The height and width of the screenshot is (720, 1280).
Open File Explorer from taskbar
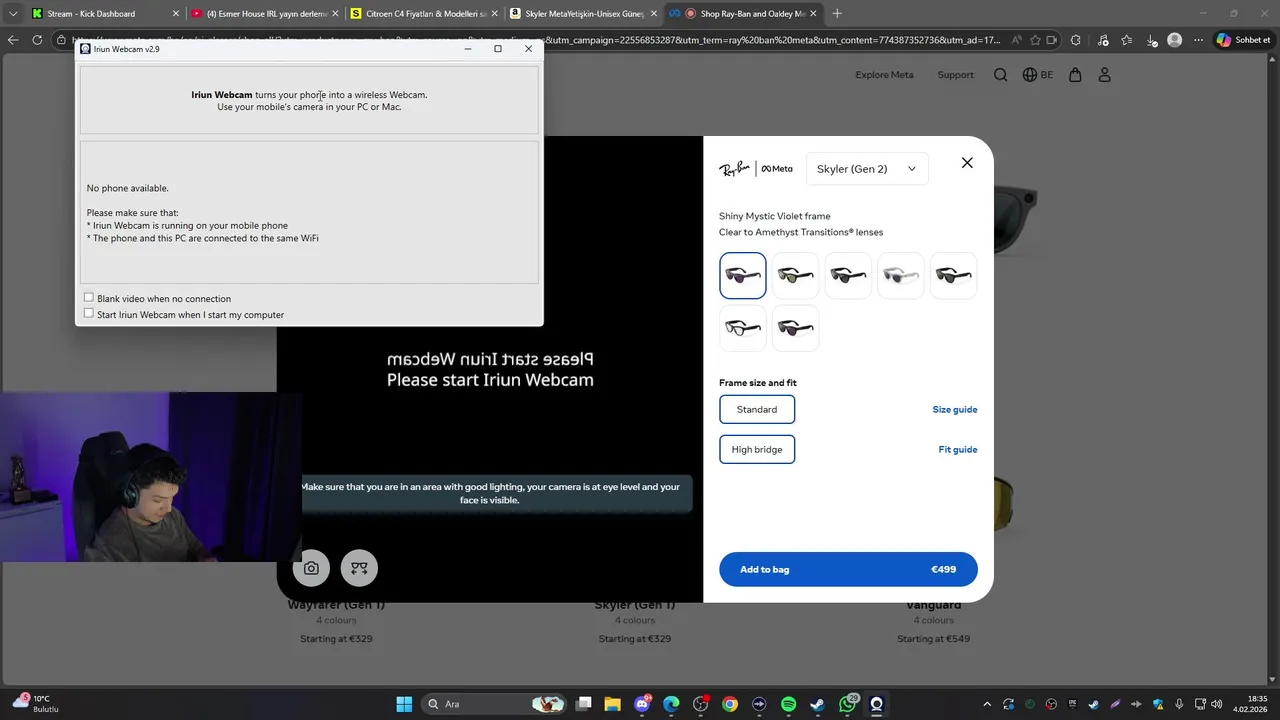612,704
